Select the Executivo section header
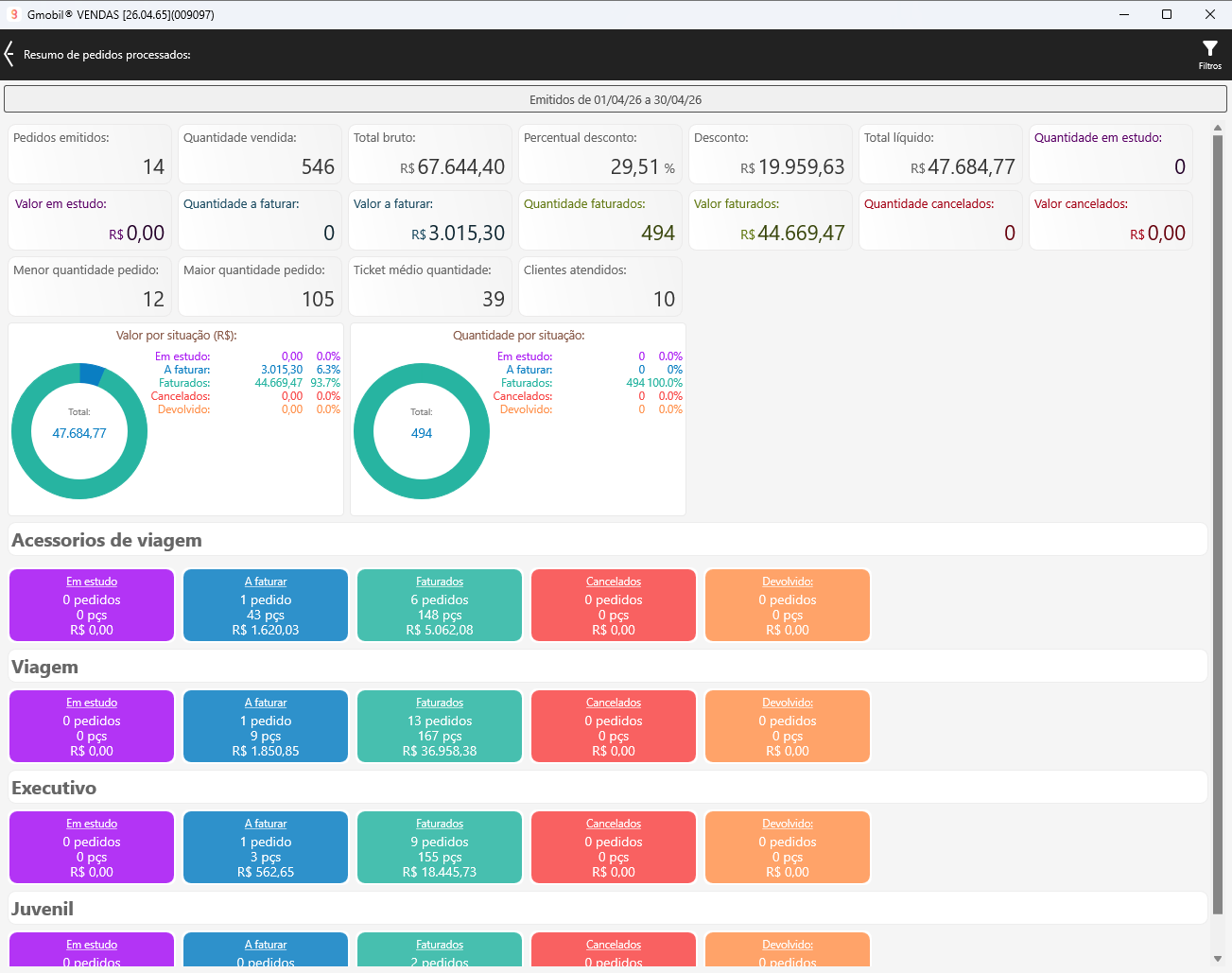 (x=608, y=788)
